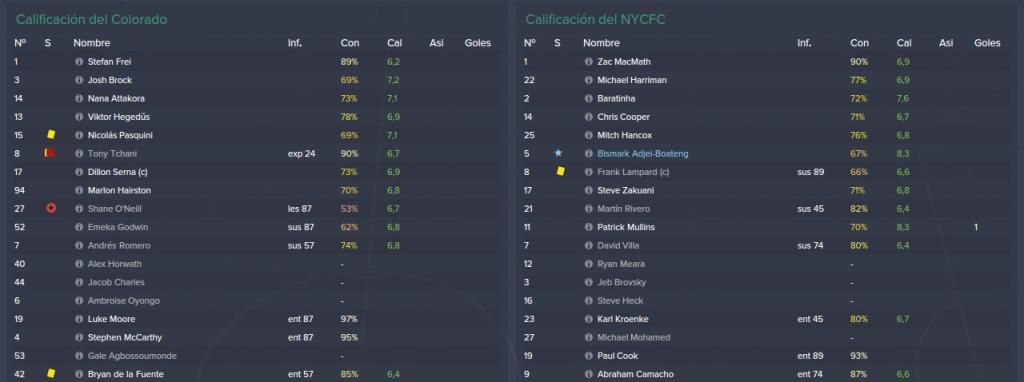
Task: Click the Calificación del Colorado heading
Action: tap(91, 20)
